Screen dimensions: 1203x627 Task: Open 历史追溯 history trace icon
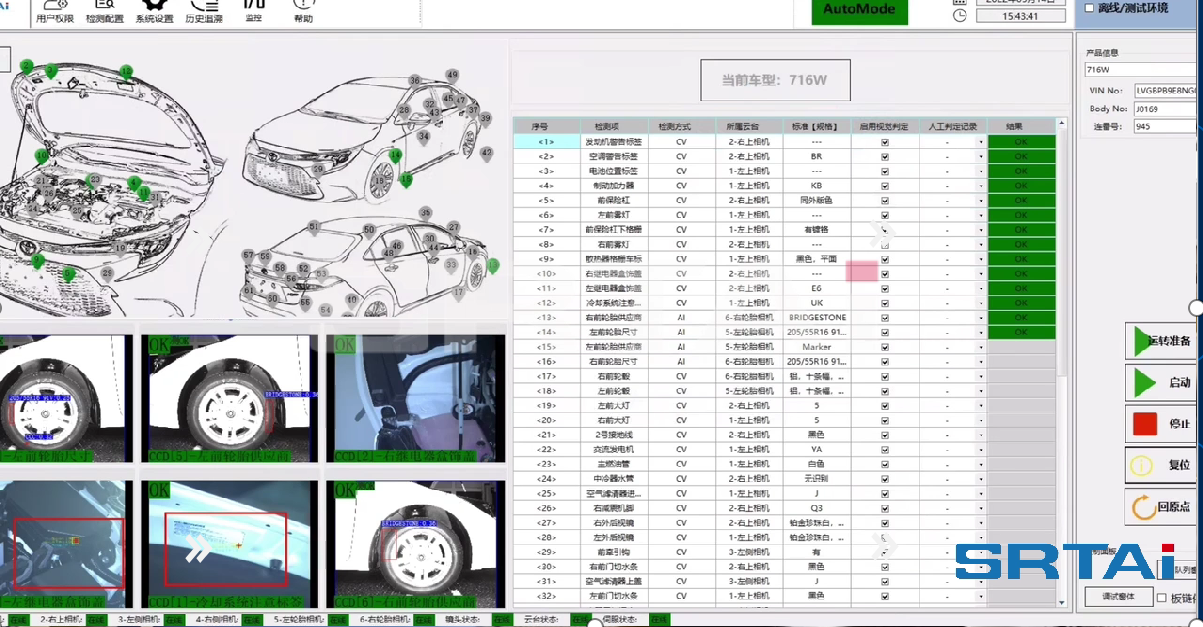[x=203, y=10]
